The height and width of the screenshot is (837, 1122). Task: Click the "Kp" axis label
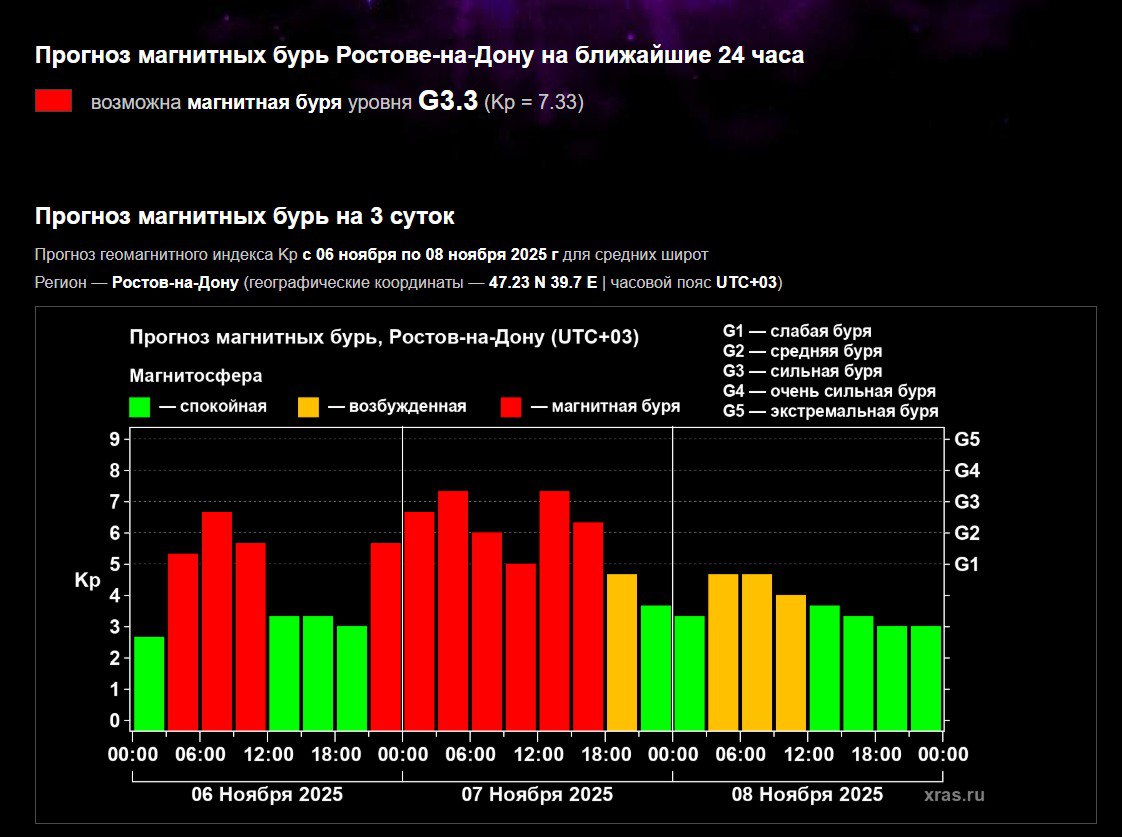(x=88, y=581)
